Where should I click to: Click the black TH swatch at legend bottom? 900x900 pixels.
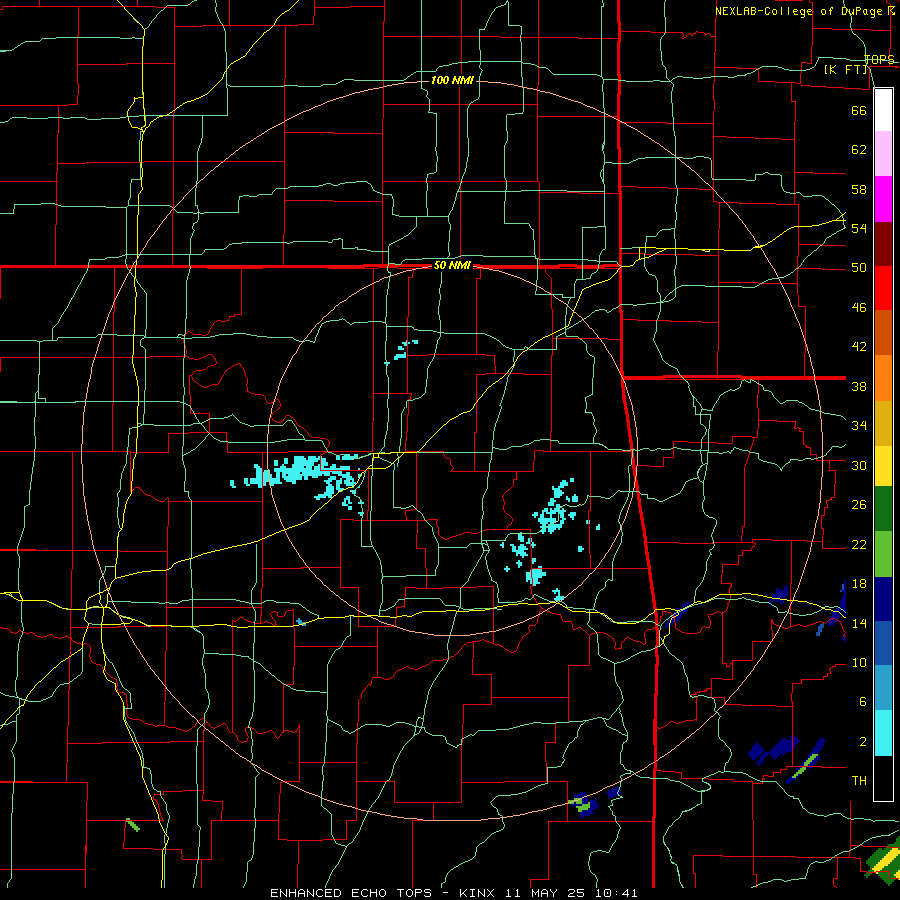[883, 778]
